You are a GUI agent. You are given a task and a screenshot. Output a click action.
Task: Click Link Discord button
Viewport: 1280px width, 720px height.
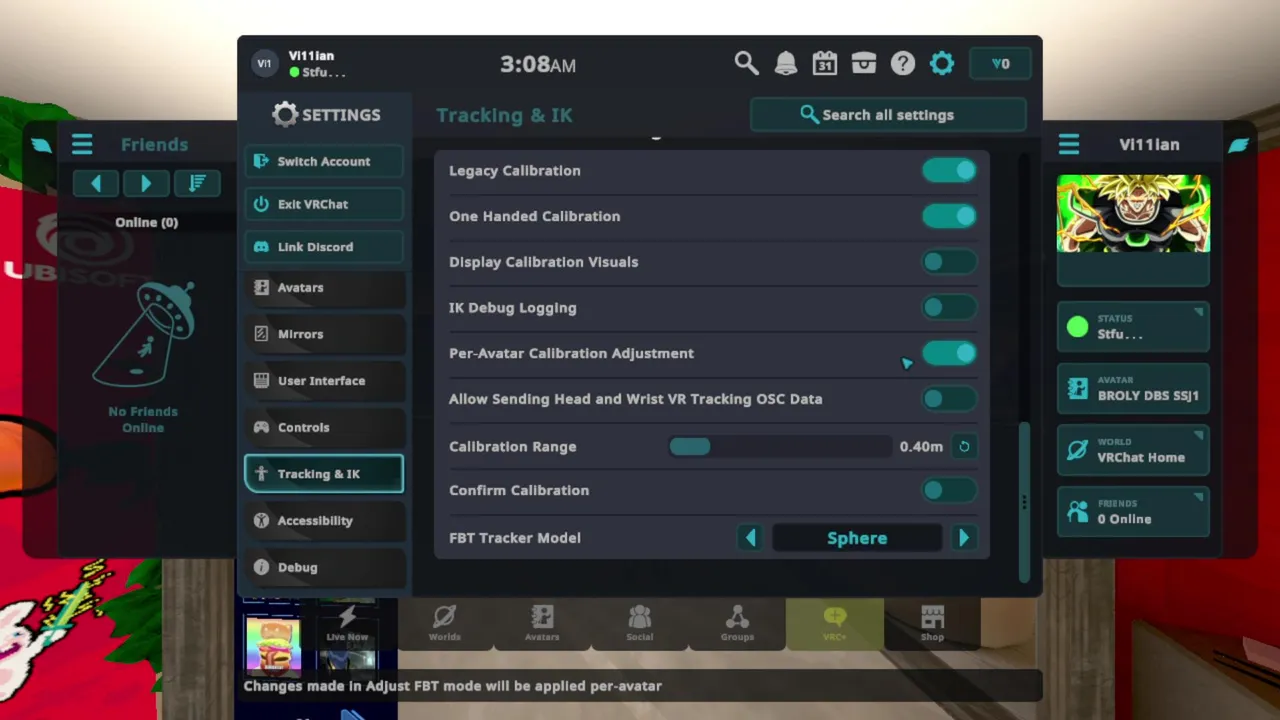pyautogui.click(x=324, y=247)
